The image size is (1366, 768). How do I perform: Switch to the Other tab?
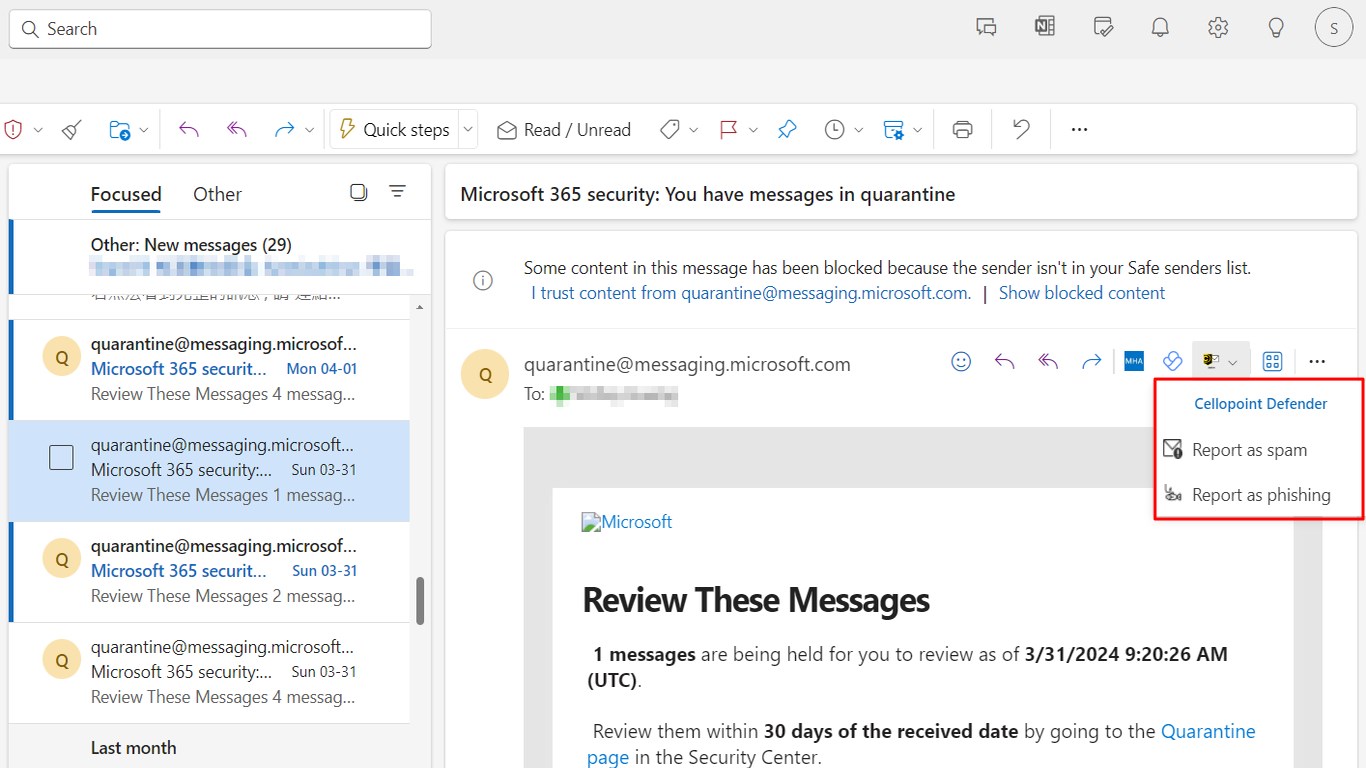217,194
